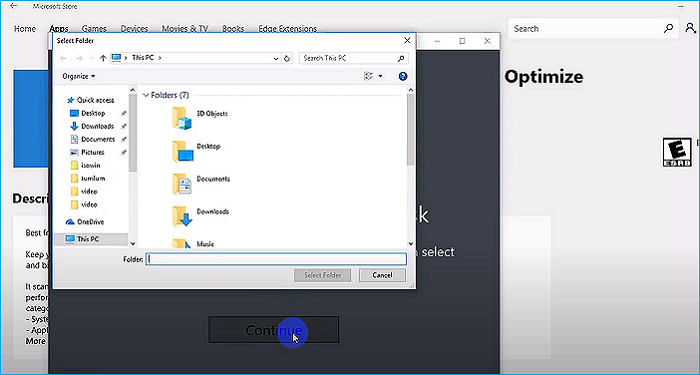The width and height of the screenshot is (700, 375).
Task: Open the Home tab in Microsoft Store
Action: click(25, 29)
